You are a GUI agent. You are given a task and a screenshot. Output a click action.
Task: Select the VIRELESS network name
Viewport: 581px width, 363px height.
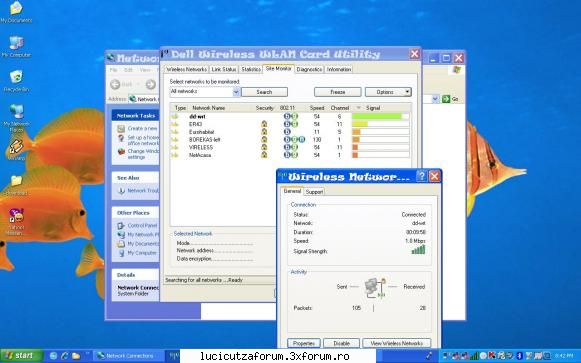(201, 147)
